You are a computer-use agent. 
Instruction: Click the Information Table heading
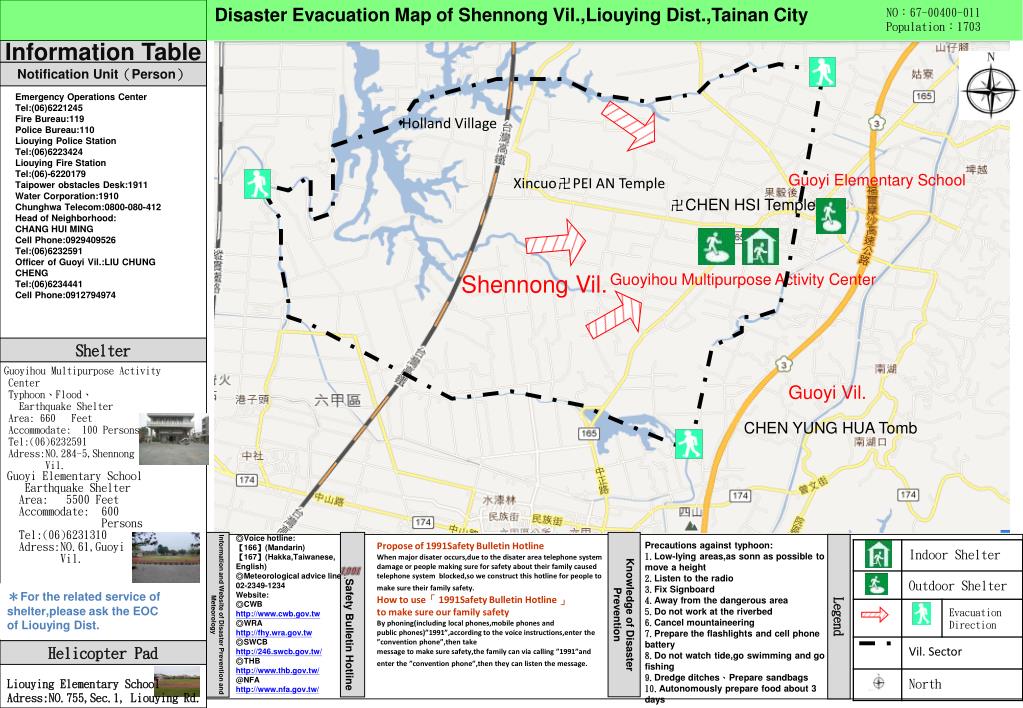click(103, 52)
